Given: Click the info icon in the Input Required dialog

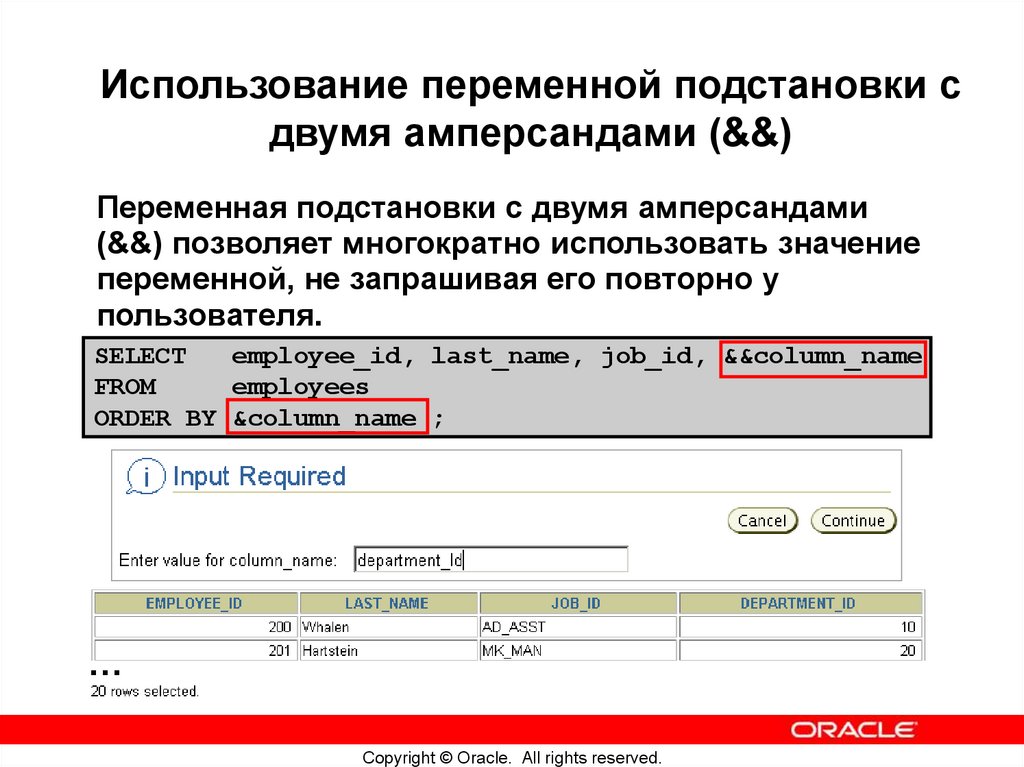Looking at the screenshot, I should pyautogui.click(x=146, y=477).
